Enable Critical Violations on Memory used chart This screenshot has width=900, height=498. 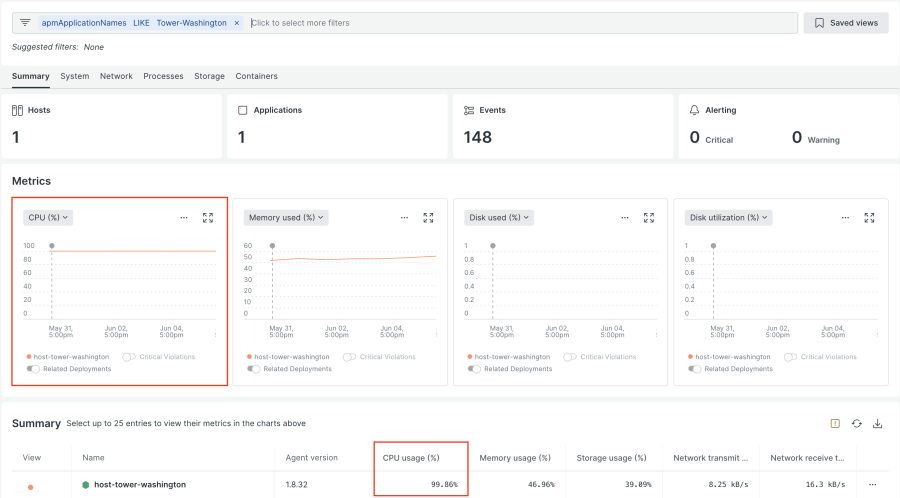(349, 357)
